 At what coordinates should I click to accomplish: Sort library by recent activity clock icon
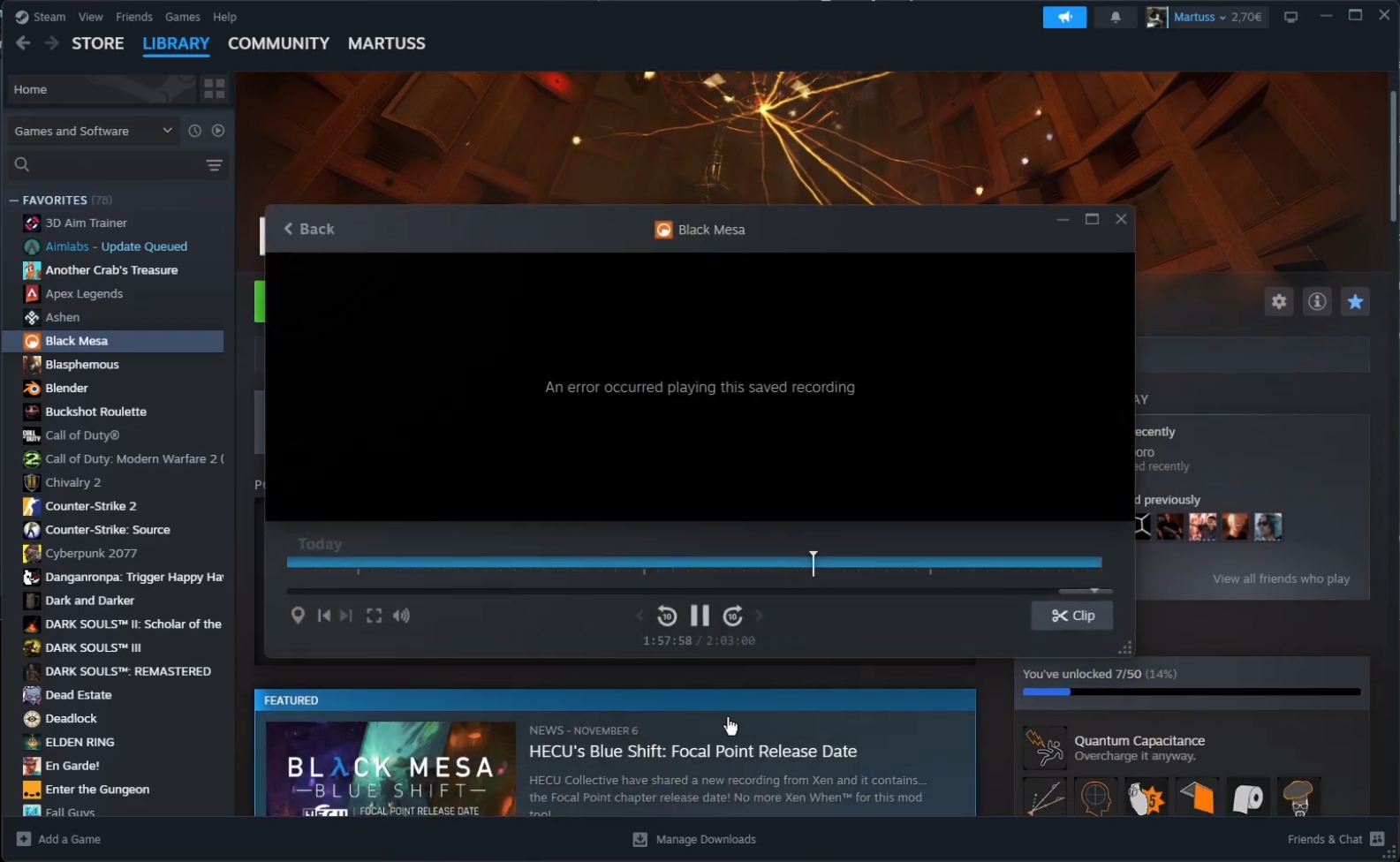coord(195,131)
